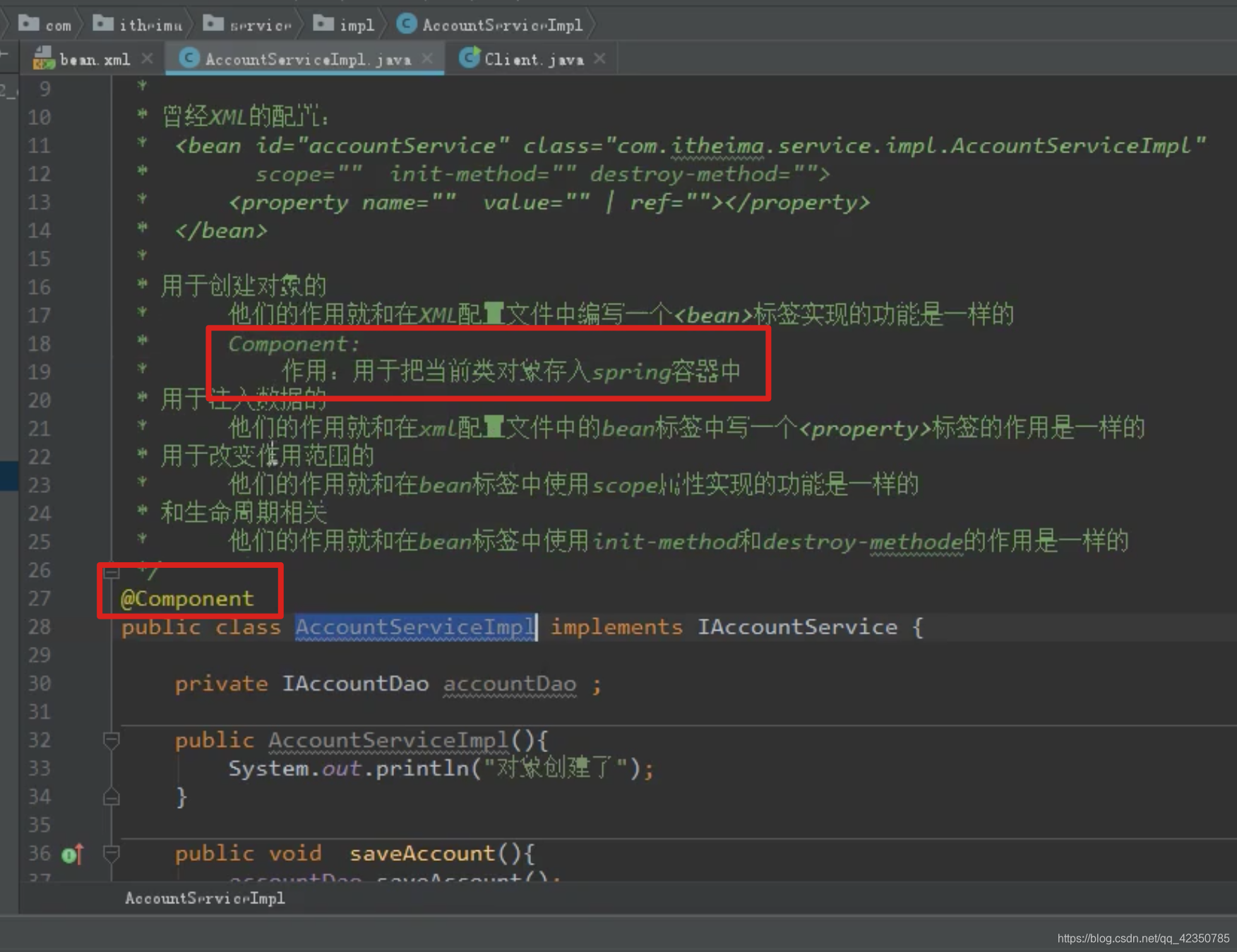1237x952 pixels.
Task: Open the service breadcrumb folder
Action: pyautogui.click(x=247, y=25)
